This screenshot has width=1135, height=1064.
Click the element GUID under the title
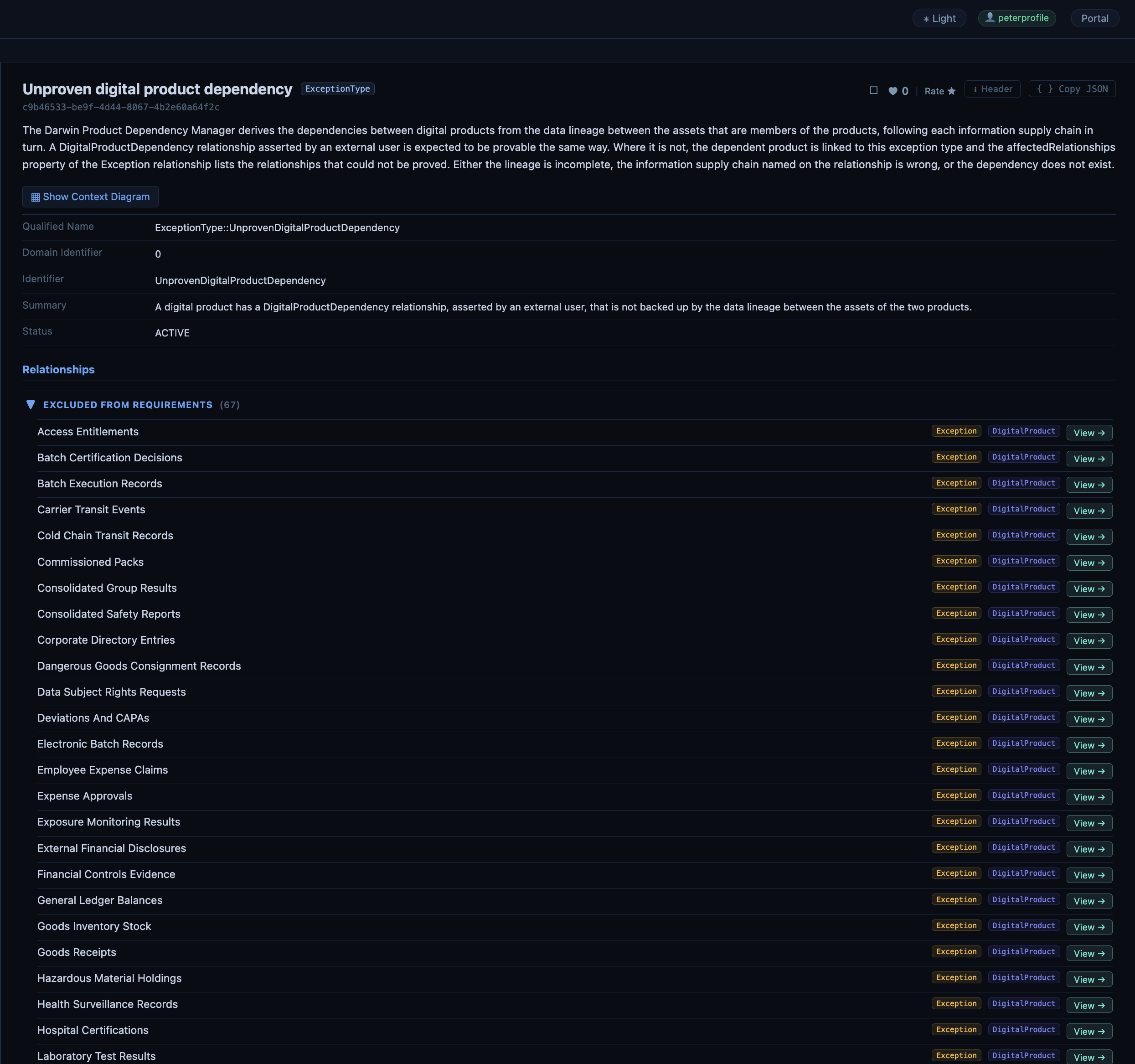point(121,107)
